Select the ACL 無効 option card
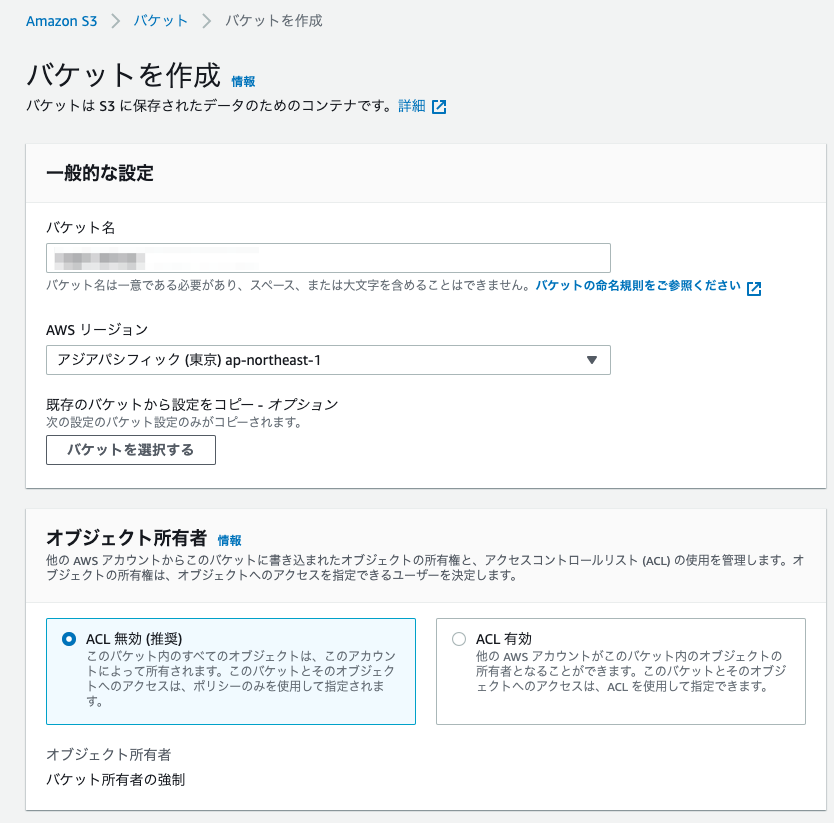 pyautogui.click(x=230, y=670)
